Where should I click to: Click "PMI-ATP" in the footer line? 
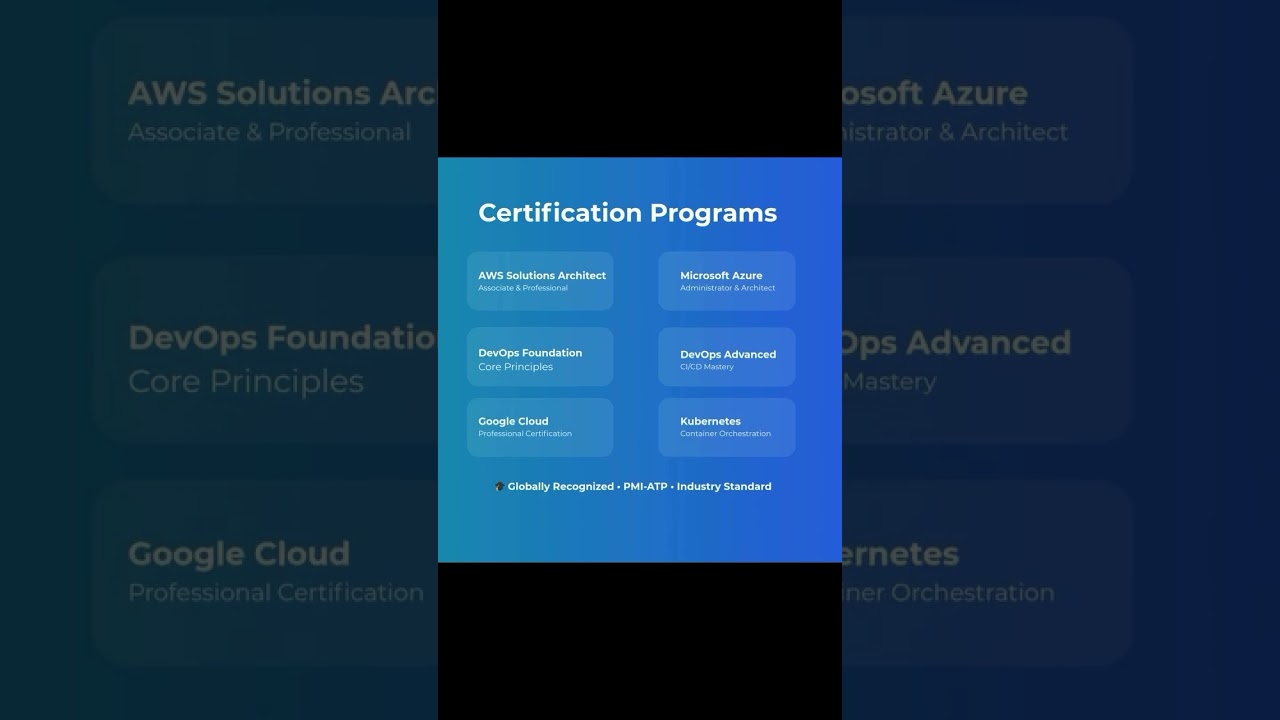pyautogui.click(x=645, y=487)
